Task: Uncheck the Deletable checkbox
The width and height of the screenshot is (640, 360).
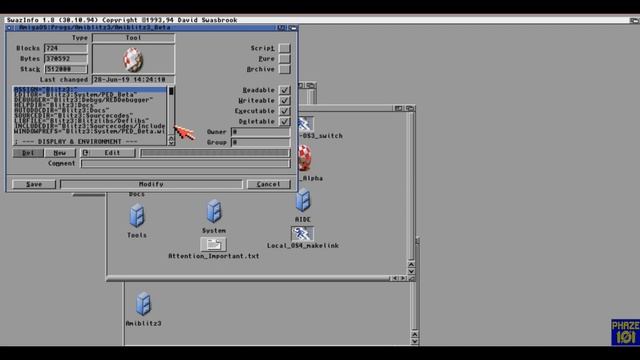Action: (284, 122)
